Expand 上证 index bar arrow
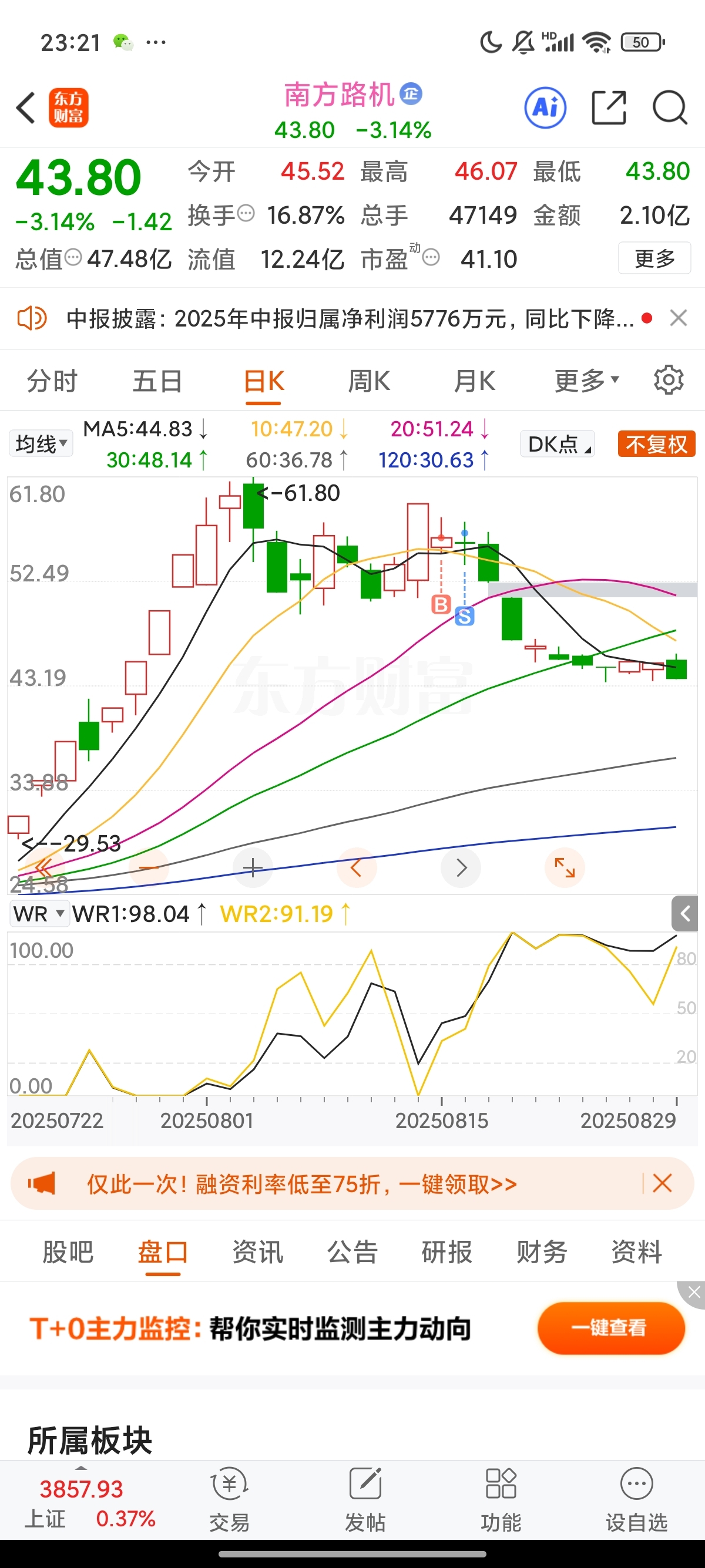The height and width of the screenshot is (1568, 705). pos(81,1468)
